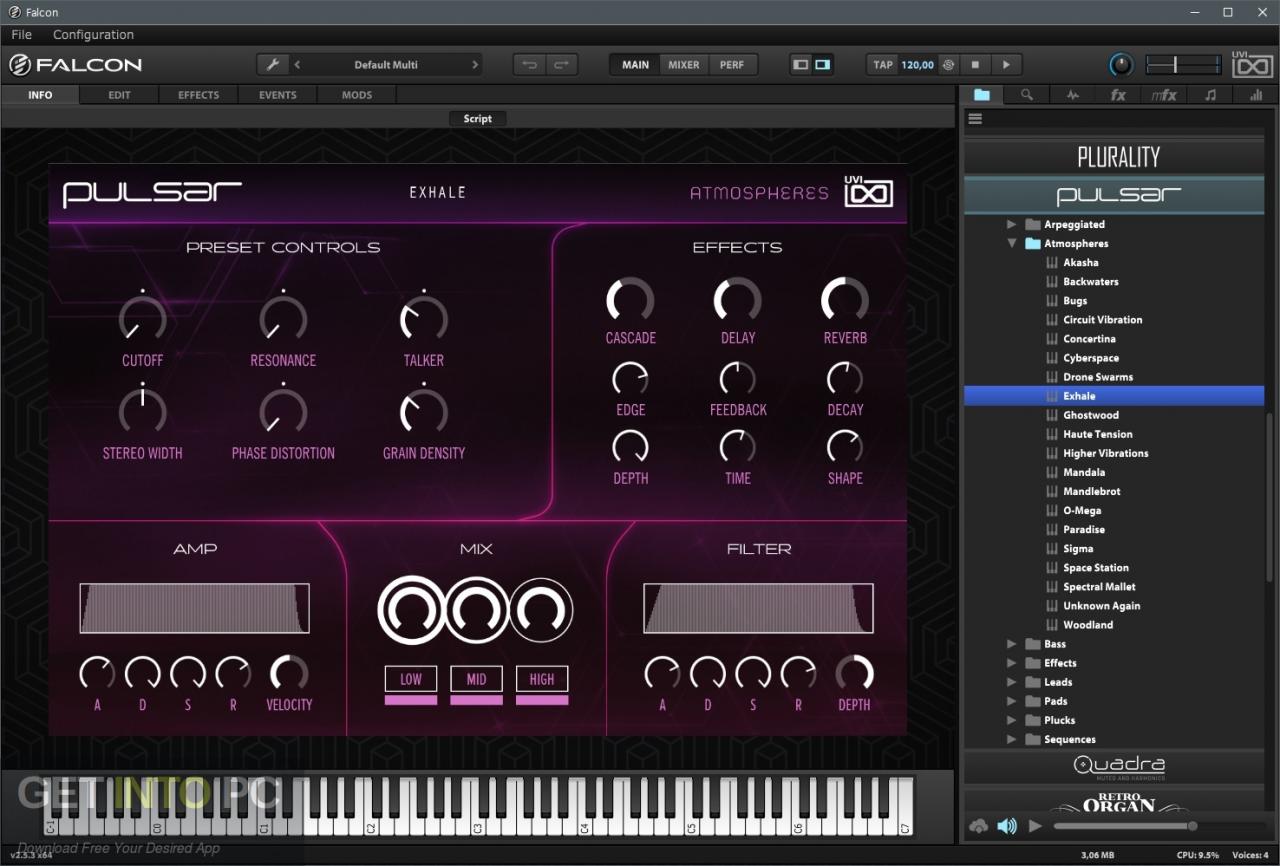Show the left sidebar panel layout icon
1280x866 pixels.
[800, 64]
